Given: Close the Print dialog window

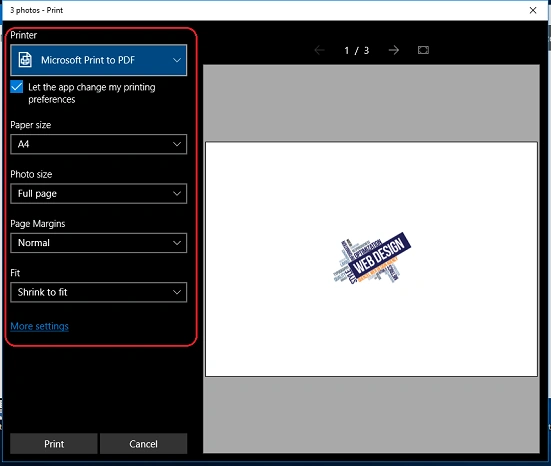Looking at the screenshot, I should tap(533, 10).
